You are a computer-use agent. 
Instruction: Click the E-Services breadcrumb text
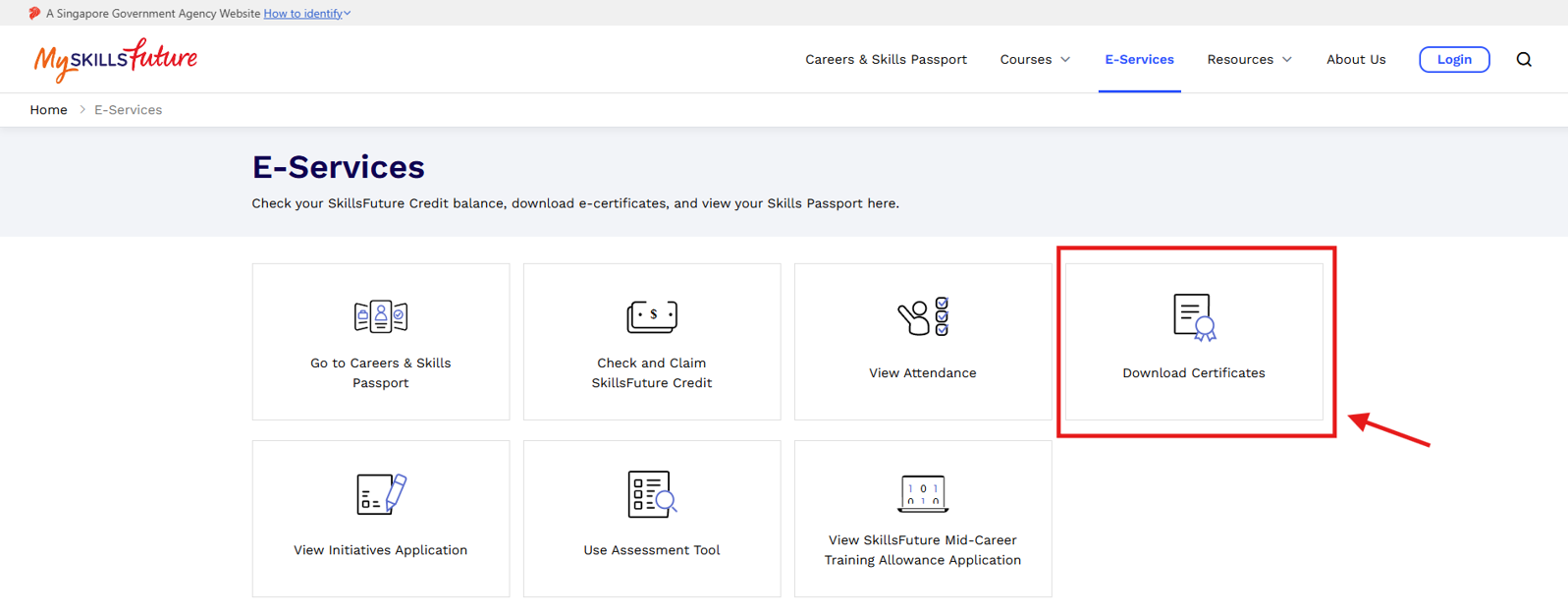[129, 110]
